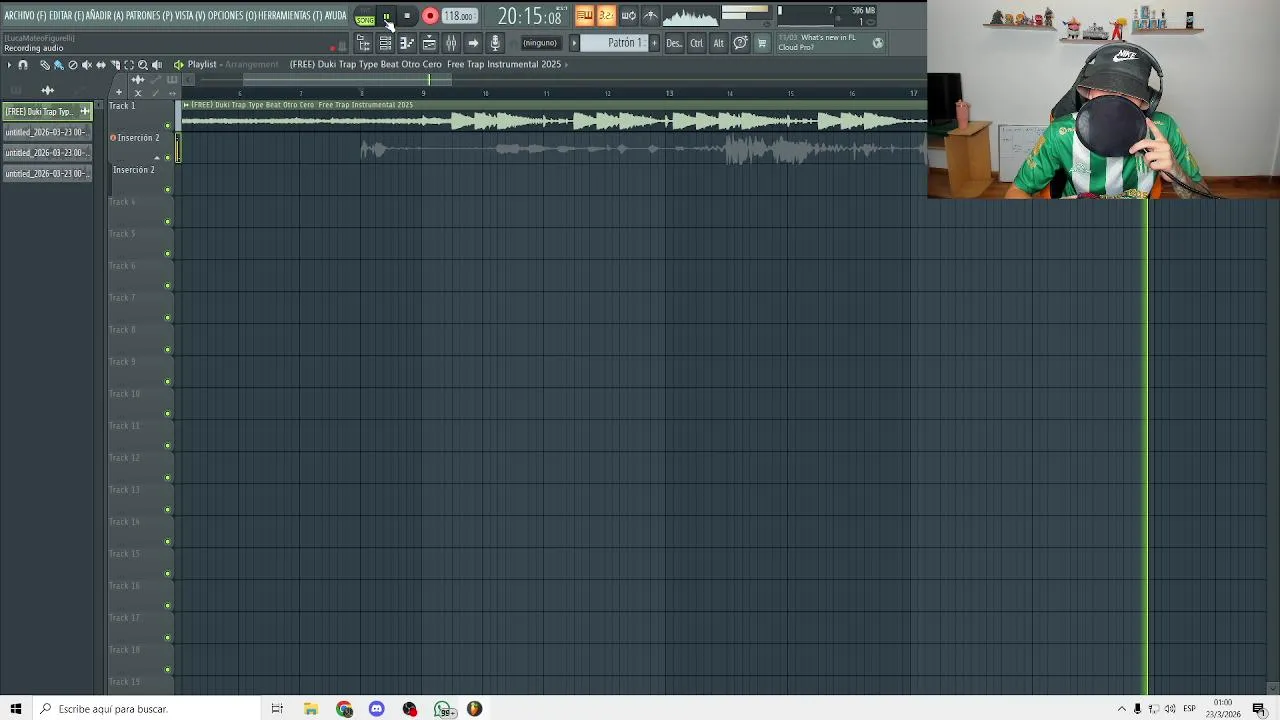Click the red record-arm dot on Inserción 2
This screenshot has width=1280, height=720.
(x=113, y=138)
